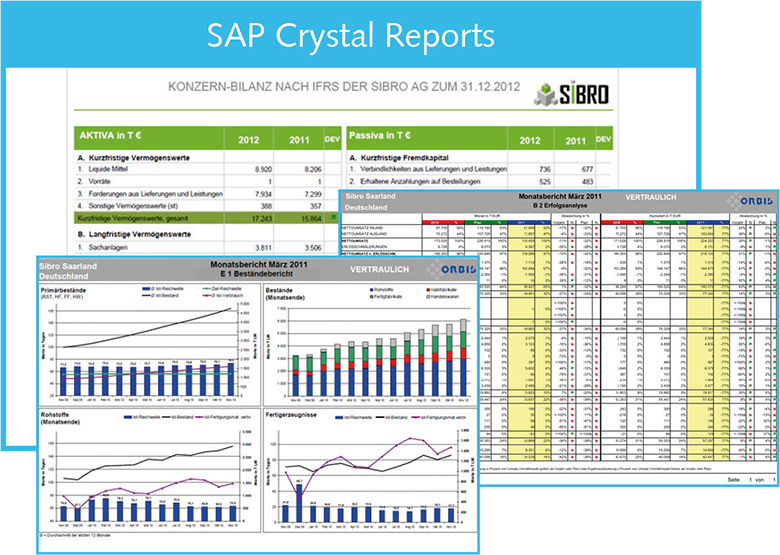780x555 pixels.
Task: Click the blue 'Rohstoffe' legend swatch in Bestände chart
Action: click(372, 289)
